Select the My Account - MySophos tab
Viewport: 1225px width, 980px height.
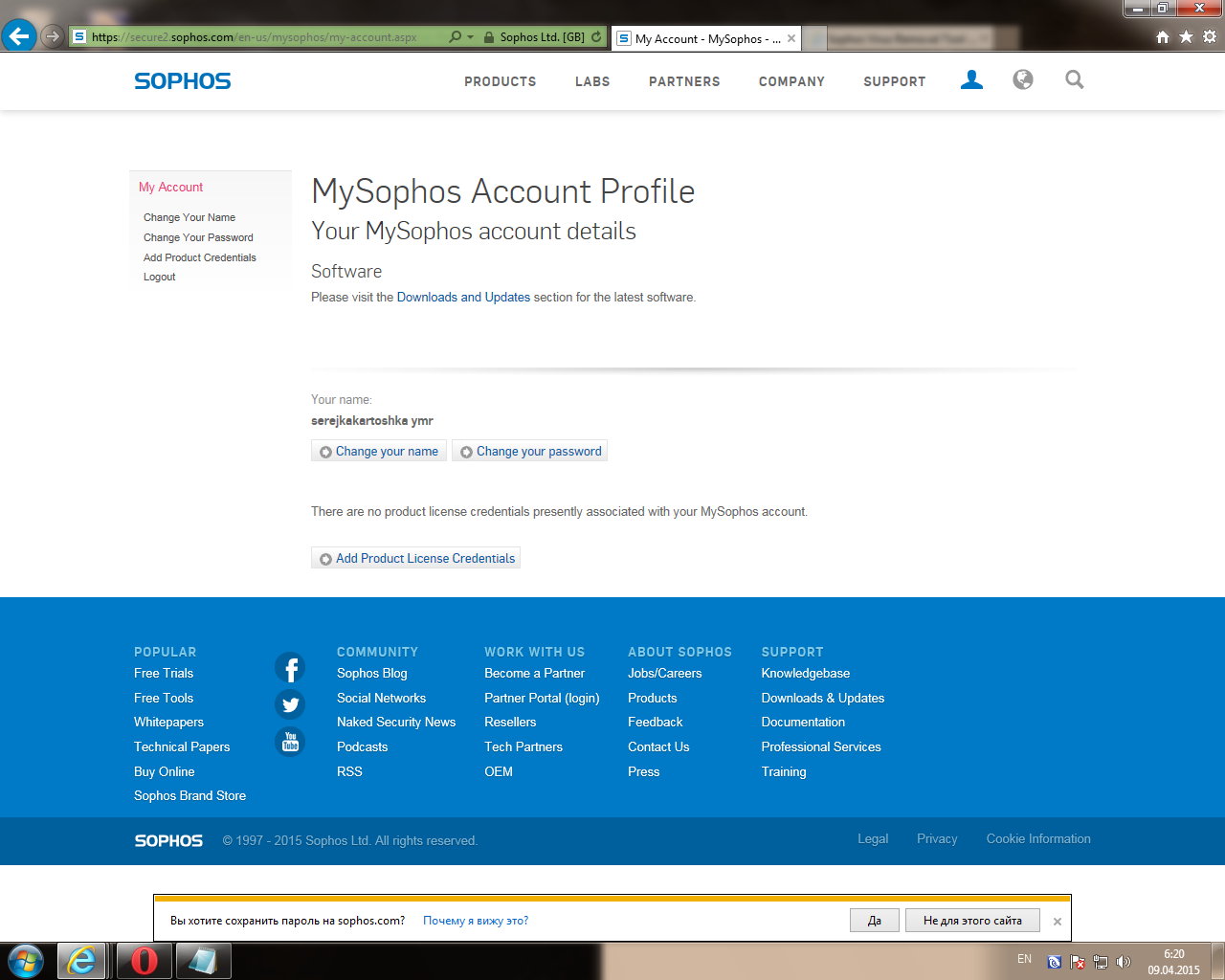click(706, 38)
